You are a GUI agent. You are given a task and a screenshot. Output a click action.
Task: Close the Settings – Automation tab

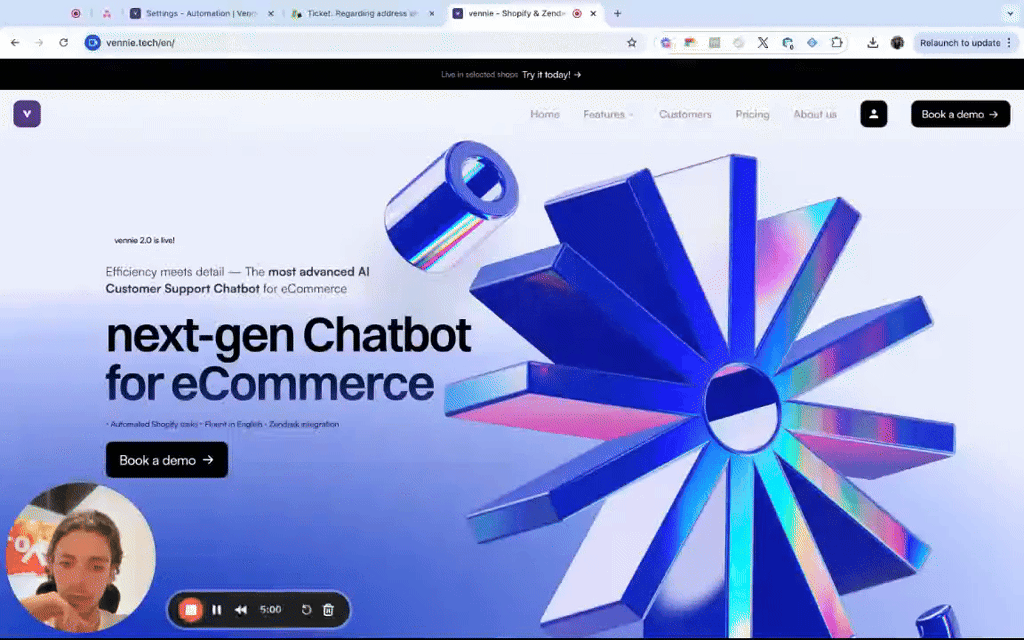pos(270,13)
